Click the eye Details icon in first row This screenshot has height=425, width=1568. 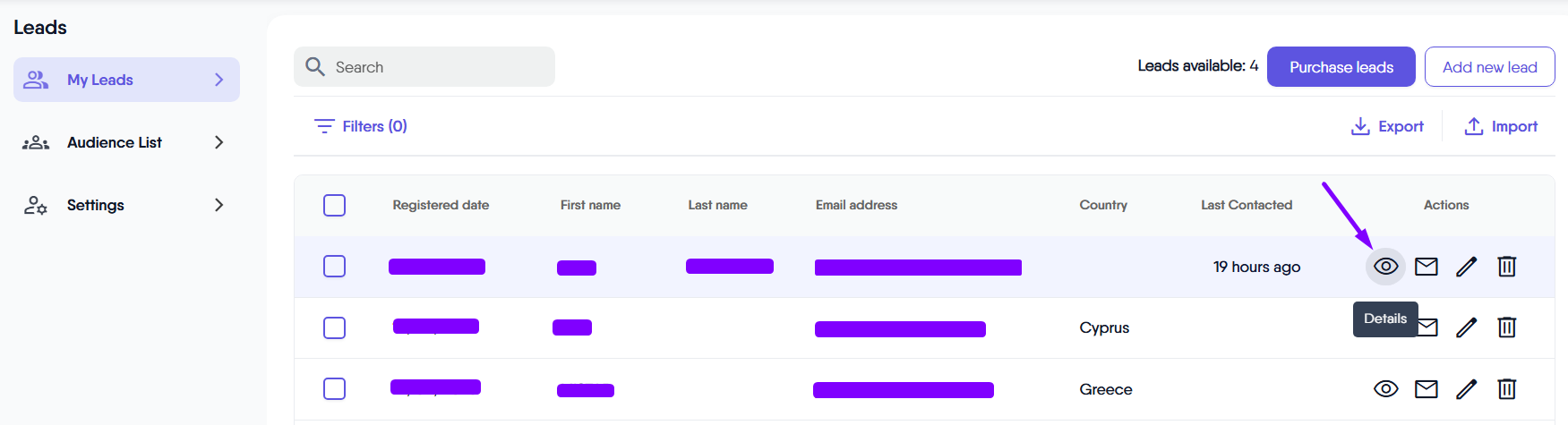1385,267
